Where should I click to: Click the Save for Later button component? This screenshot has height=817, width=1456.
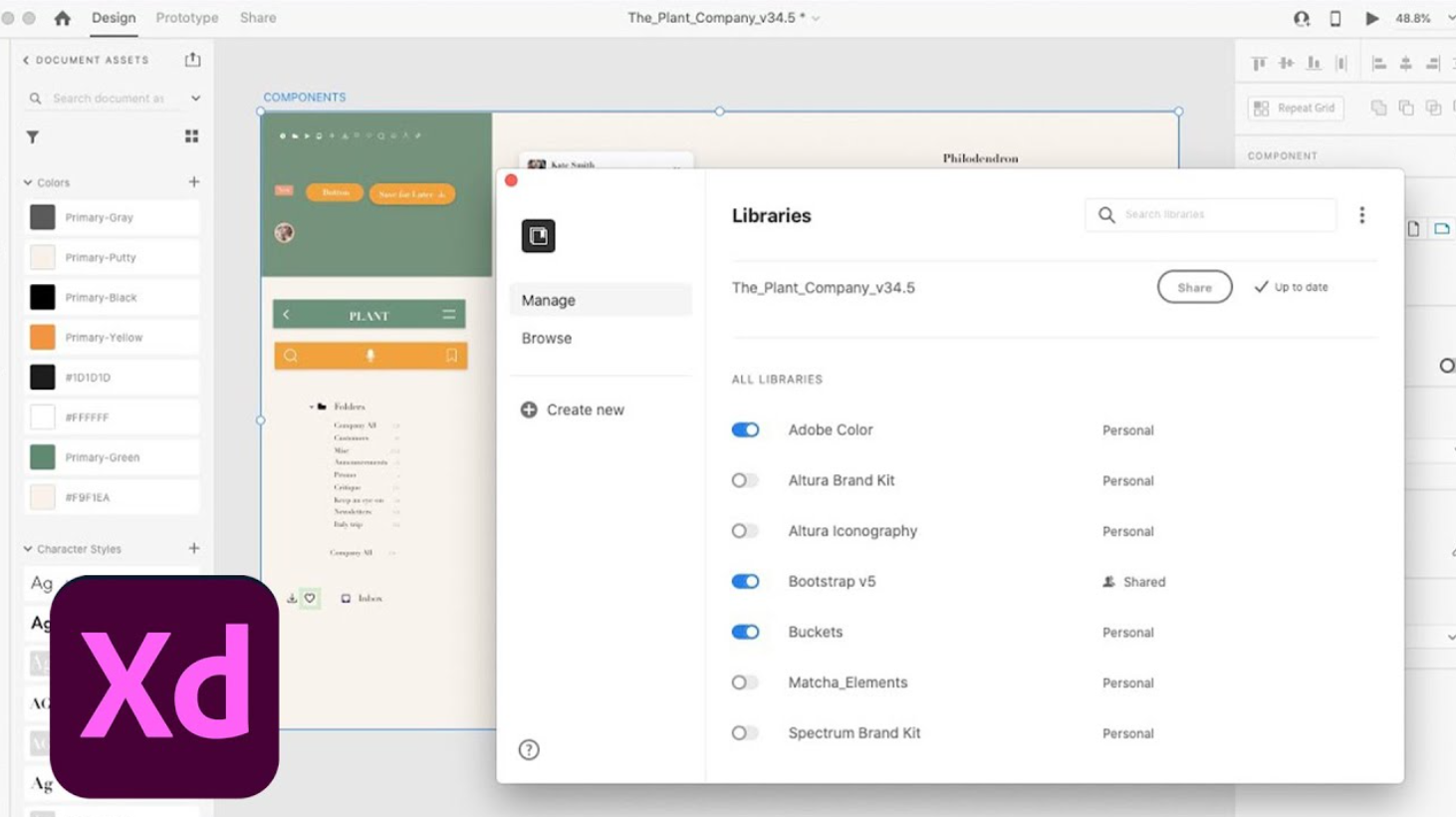[412, 194]
